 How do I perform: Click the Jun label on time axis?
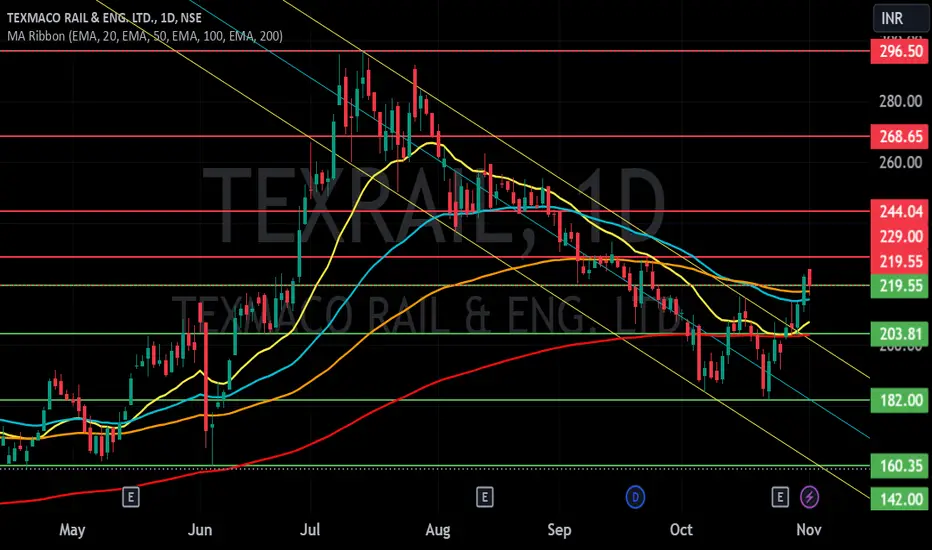[200, 529]
